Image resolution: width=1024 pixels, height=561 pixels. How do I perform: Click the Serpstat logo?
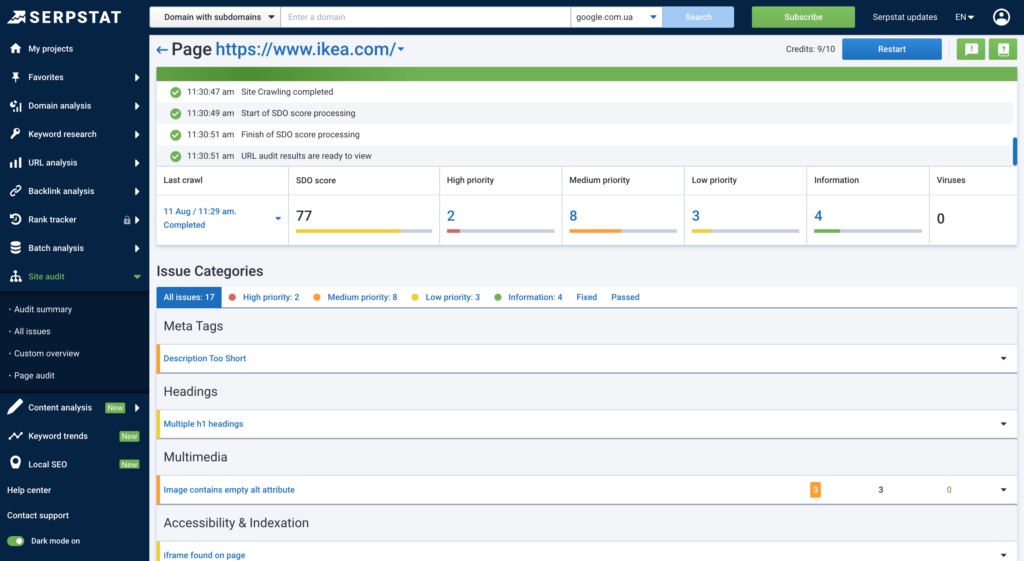tap(65, 17)
